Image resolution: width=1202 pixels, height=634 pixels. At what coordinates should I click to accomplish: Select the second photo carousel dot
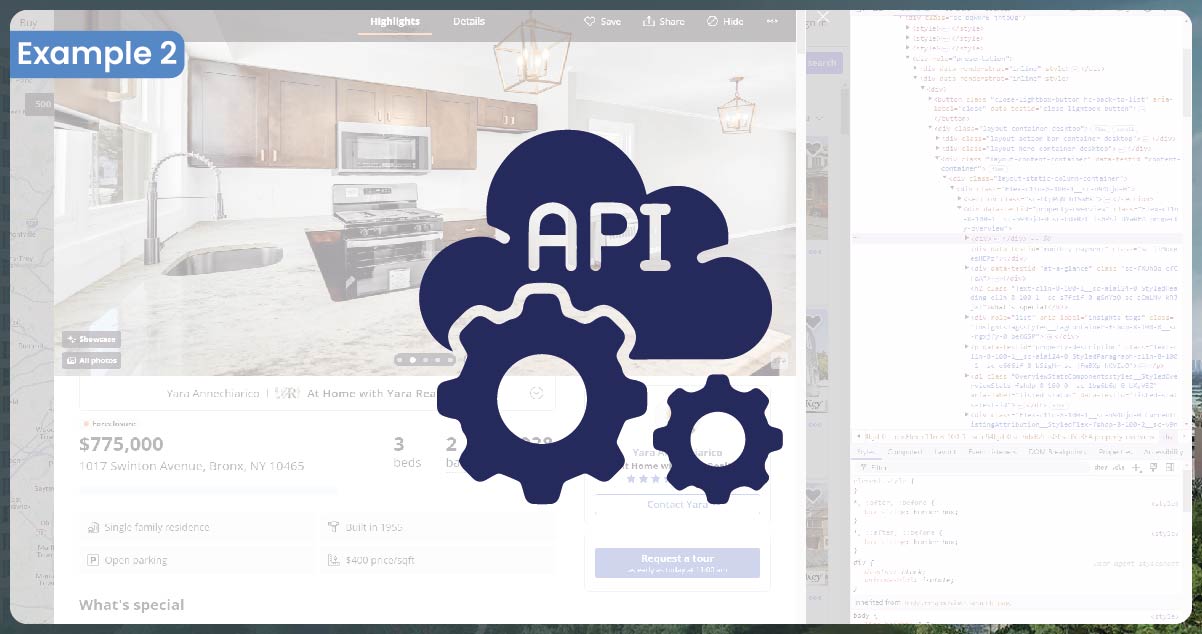point(412,359)
